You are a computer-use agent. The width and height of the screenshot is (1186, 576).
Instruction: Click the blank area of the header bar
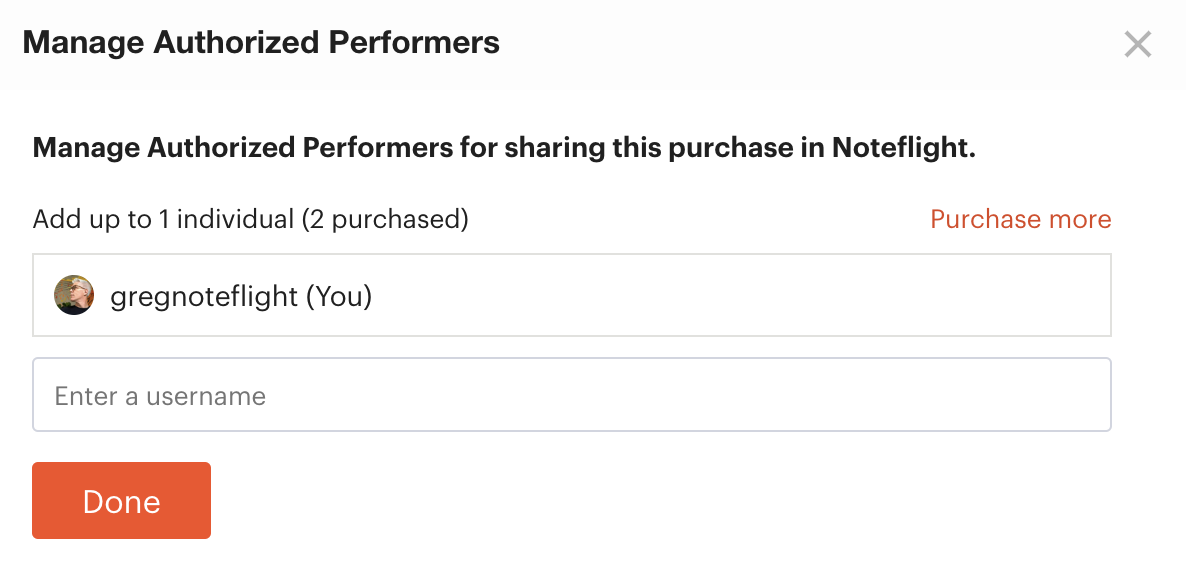[809, 44]
